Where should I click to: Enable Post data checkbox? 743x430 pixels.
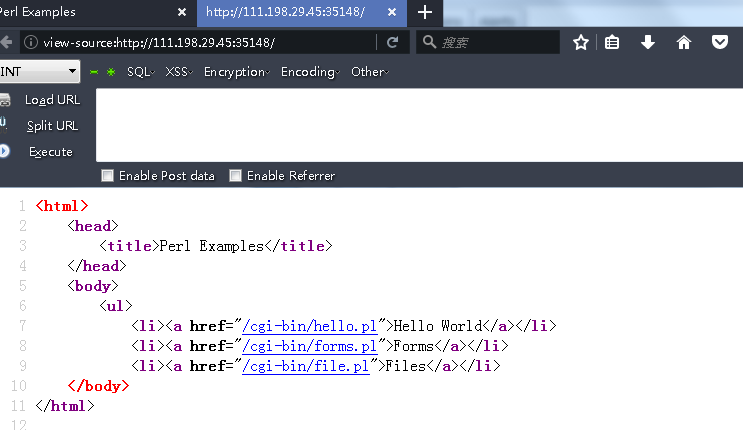pos(108,176)
